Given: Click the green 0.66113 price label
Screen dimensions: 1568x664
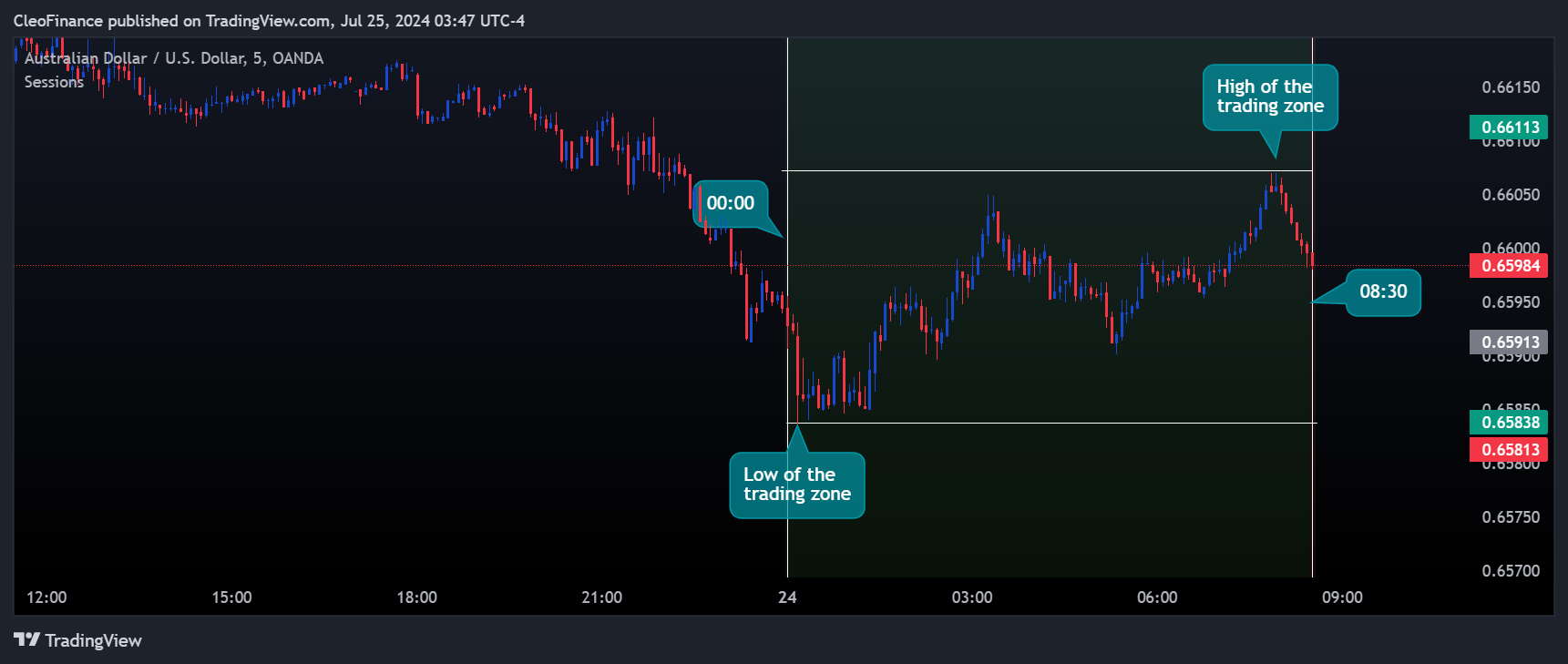Looking at the screenshot, I should [1510, 128].
